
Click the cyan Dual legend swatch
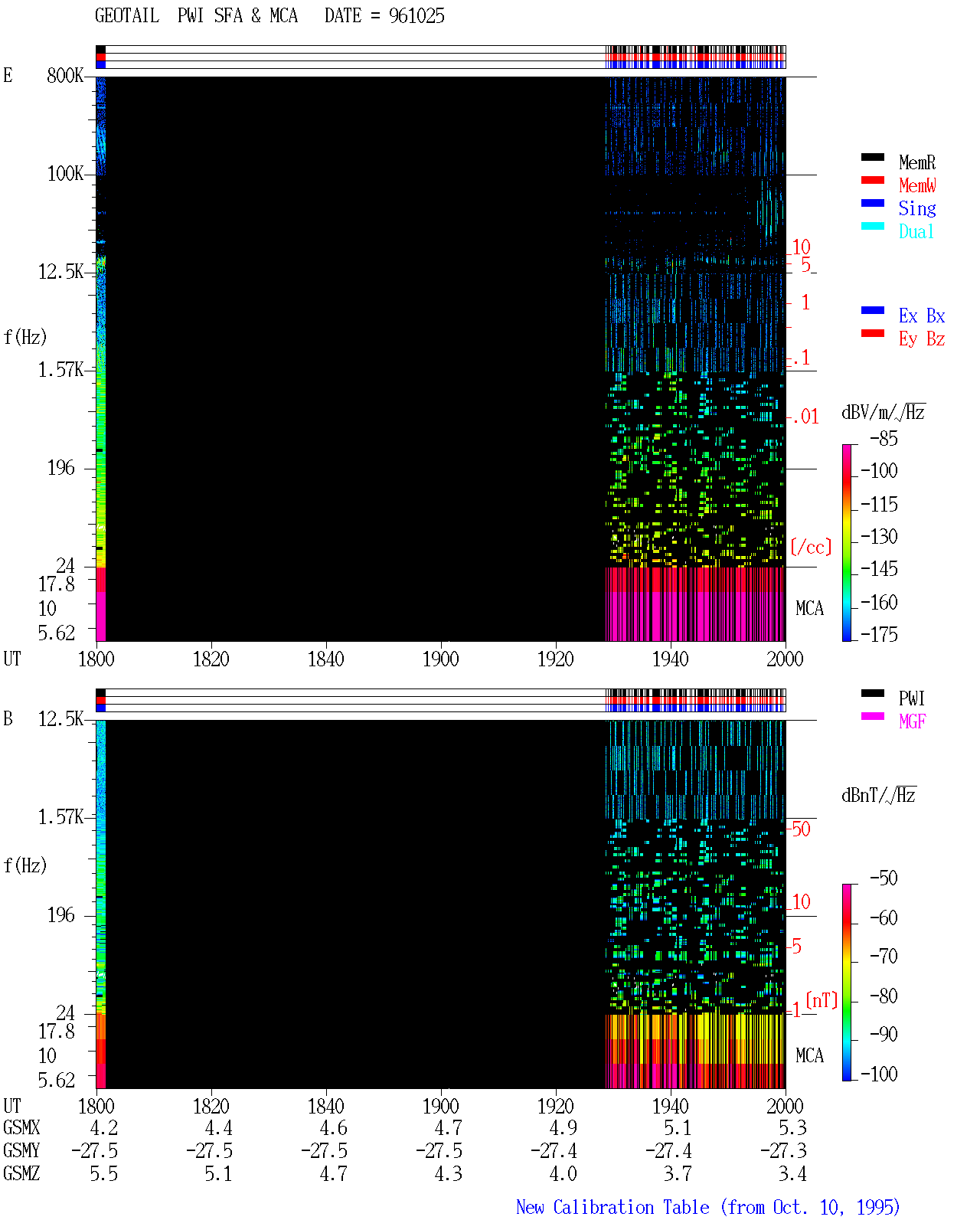pos(873,226)
